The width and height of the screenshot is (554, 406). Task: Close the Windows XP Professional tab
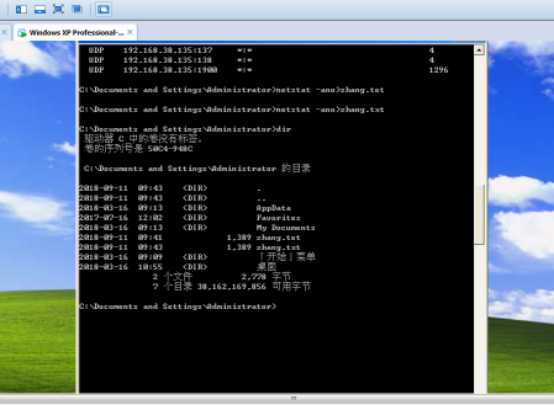click(x=130, y=32)
